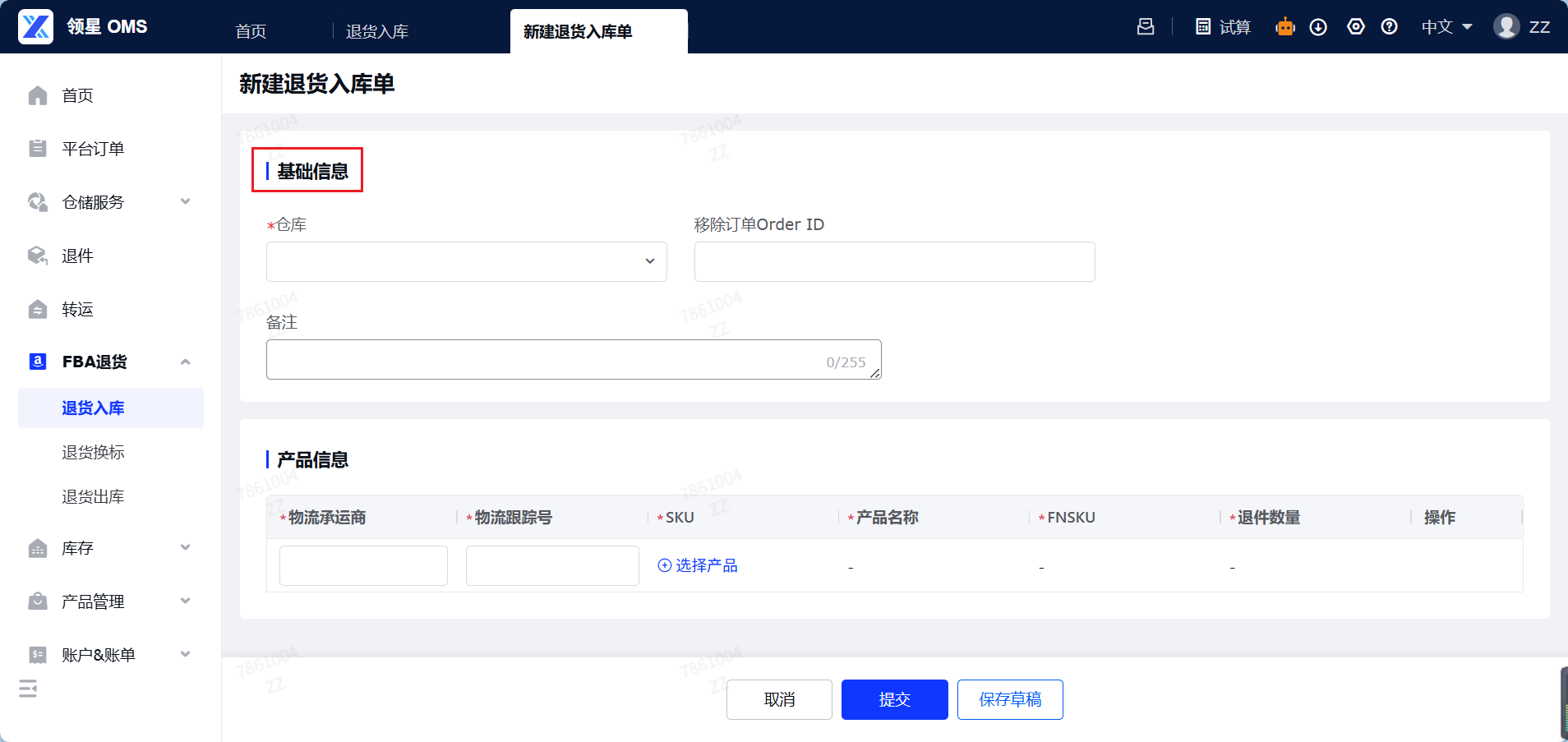Click the 新建退货入库单 page title
Image resolution: width=1568 pixels, height=742 pixels.
click(317, 83)
